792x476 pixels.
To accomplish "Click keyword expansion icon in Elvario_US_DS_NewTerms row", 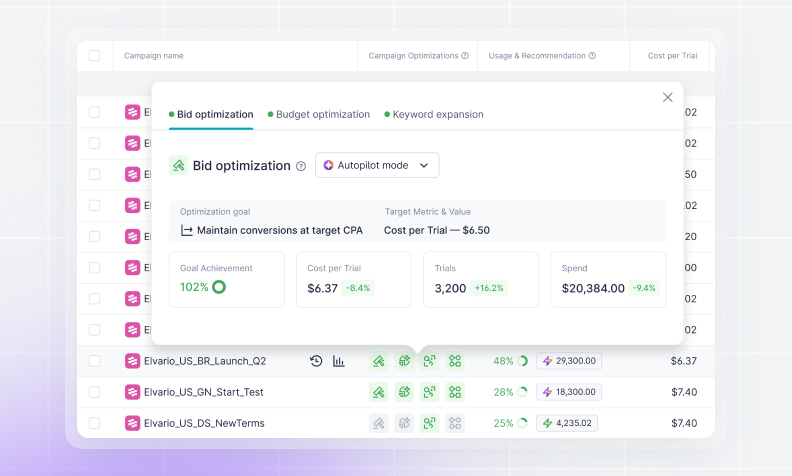I will [429, 423].
